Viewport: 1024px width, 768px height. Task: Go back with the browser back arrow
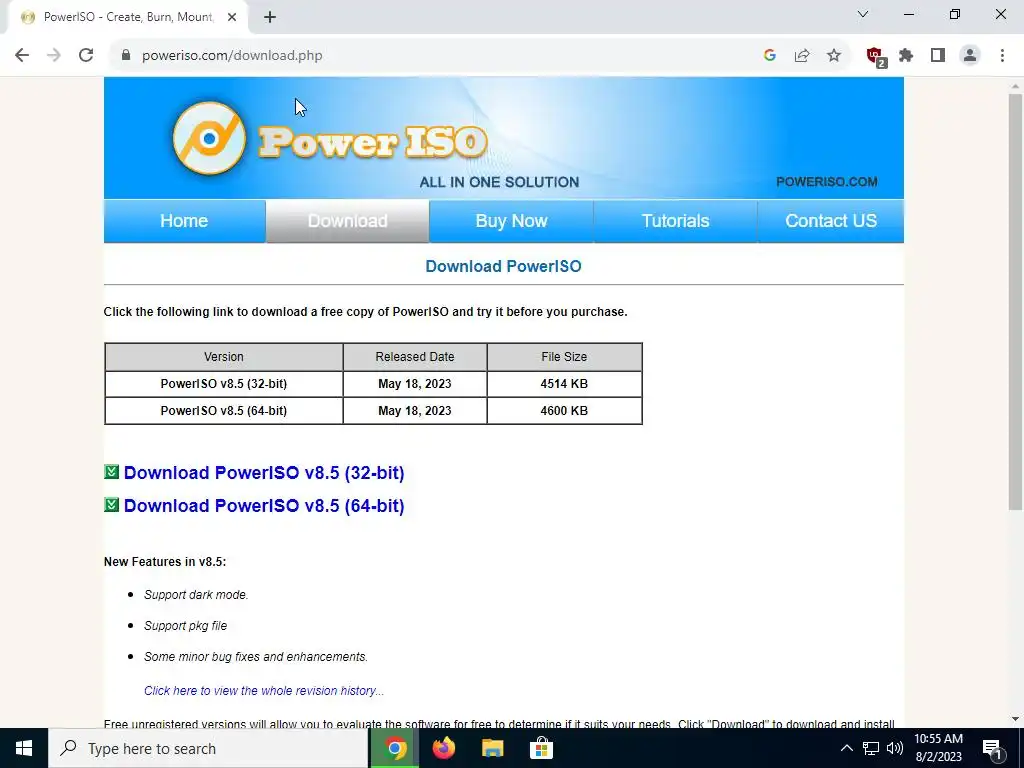(22, 56)
